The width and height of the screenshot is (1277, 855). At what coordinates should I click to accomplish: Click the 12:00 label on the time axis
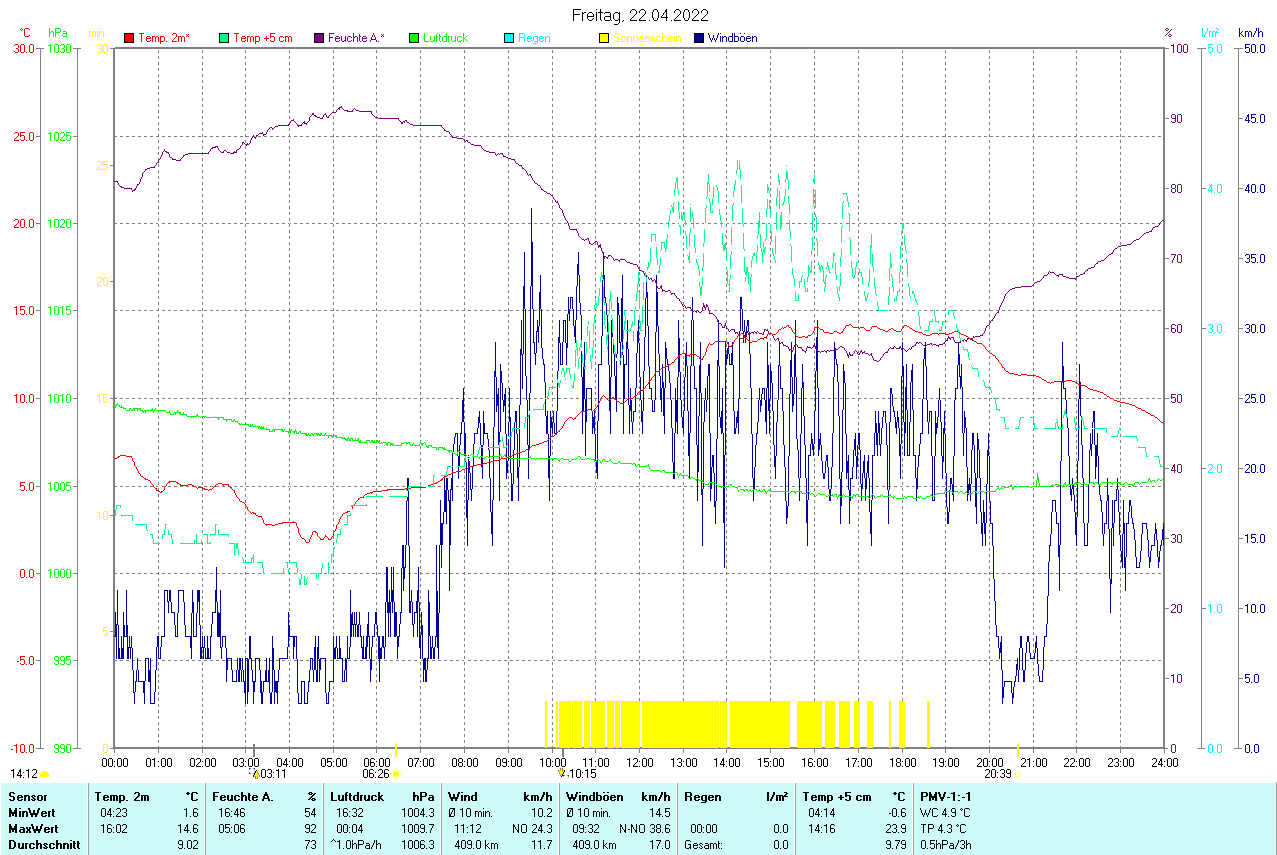click(x=639, y=762)
